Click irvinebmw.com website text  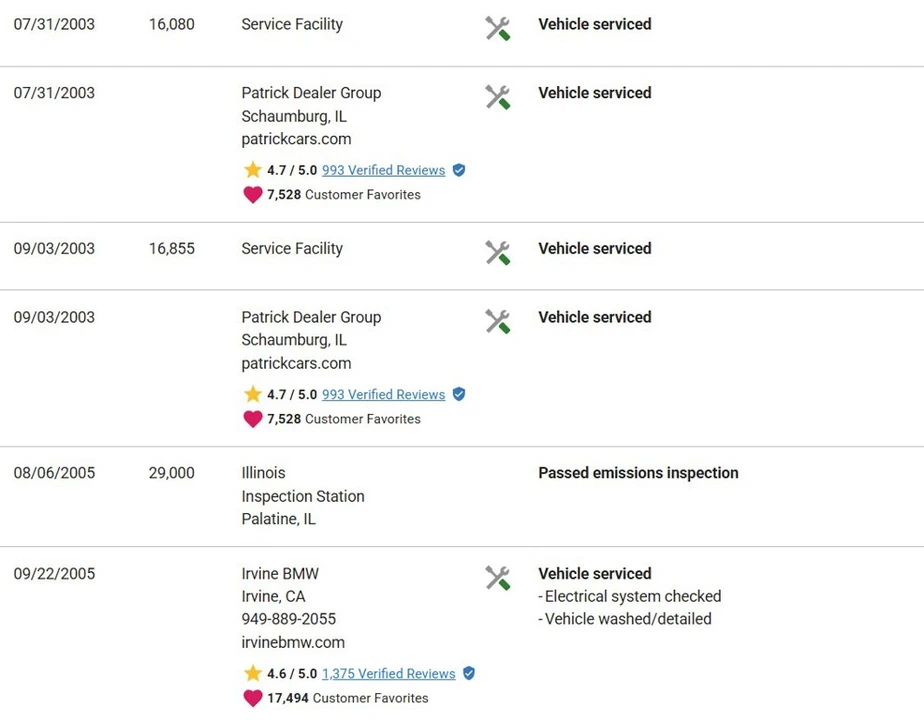pos(293,642)
